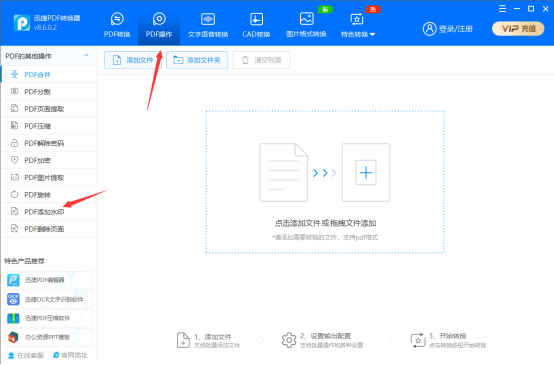
Task: Click 特色转换 star icon
Action: (x=356, y=19)
